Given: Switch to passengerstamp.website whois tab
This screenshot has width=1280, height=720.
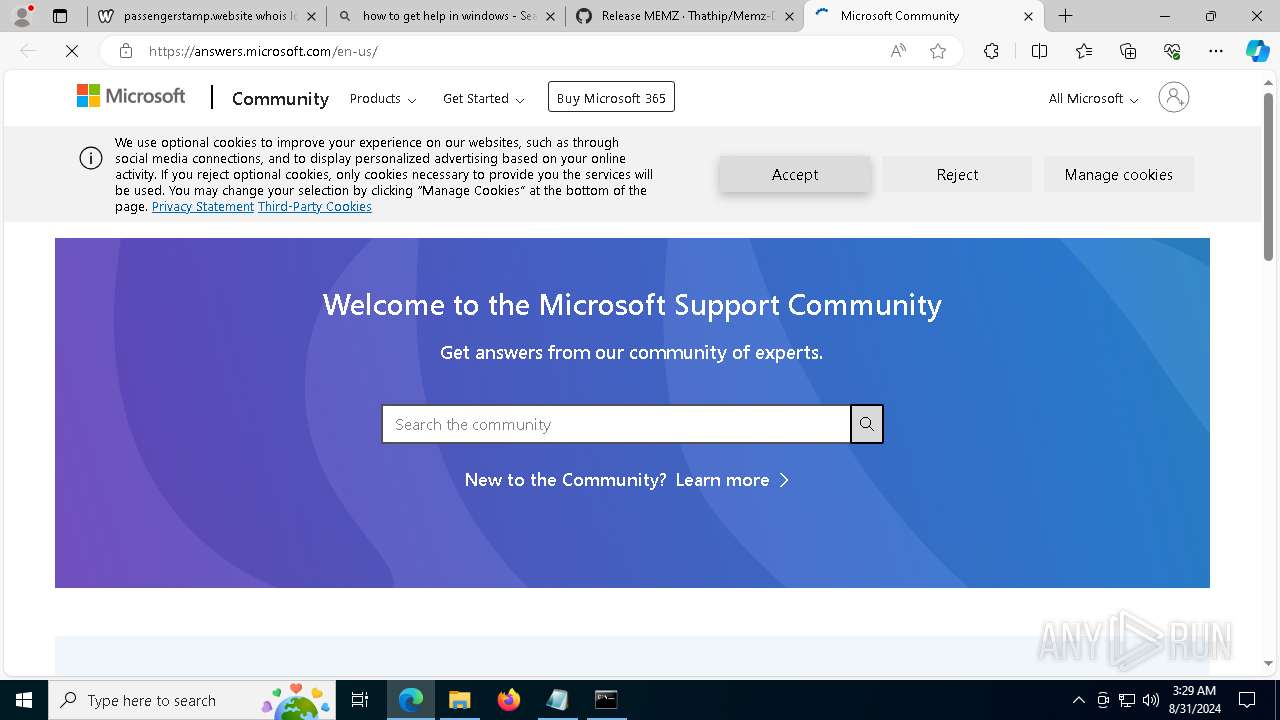Looking at the screenshot, I should (x=208, y=16).
